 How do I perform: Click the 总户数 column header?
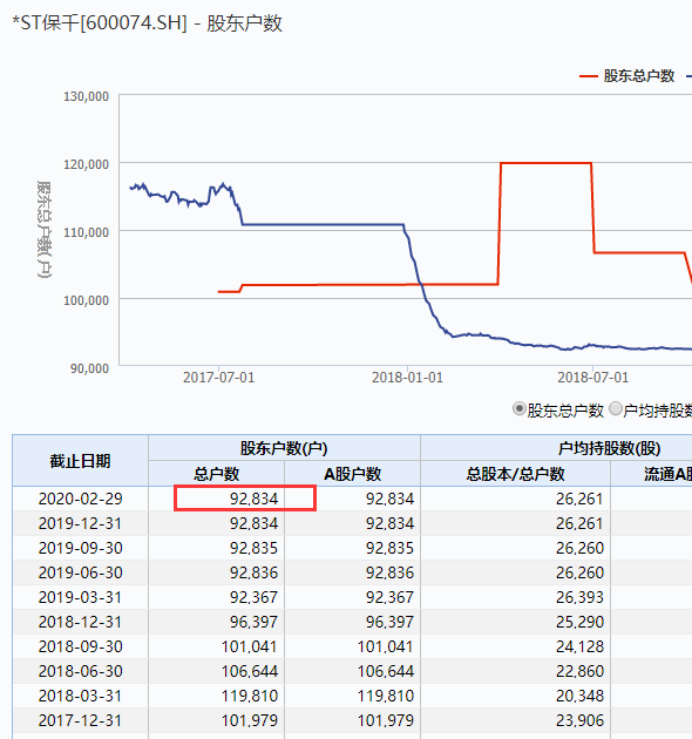[x=216, y=474]
